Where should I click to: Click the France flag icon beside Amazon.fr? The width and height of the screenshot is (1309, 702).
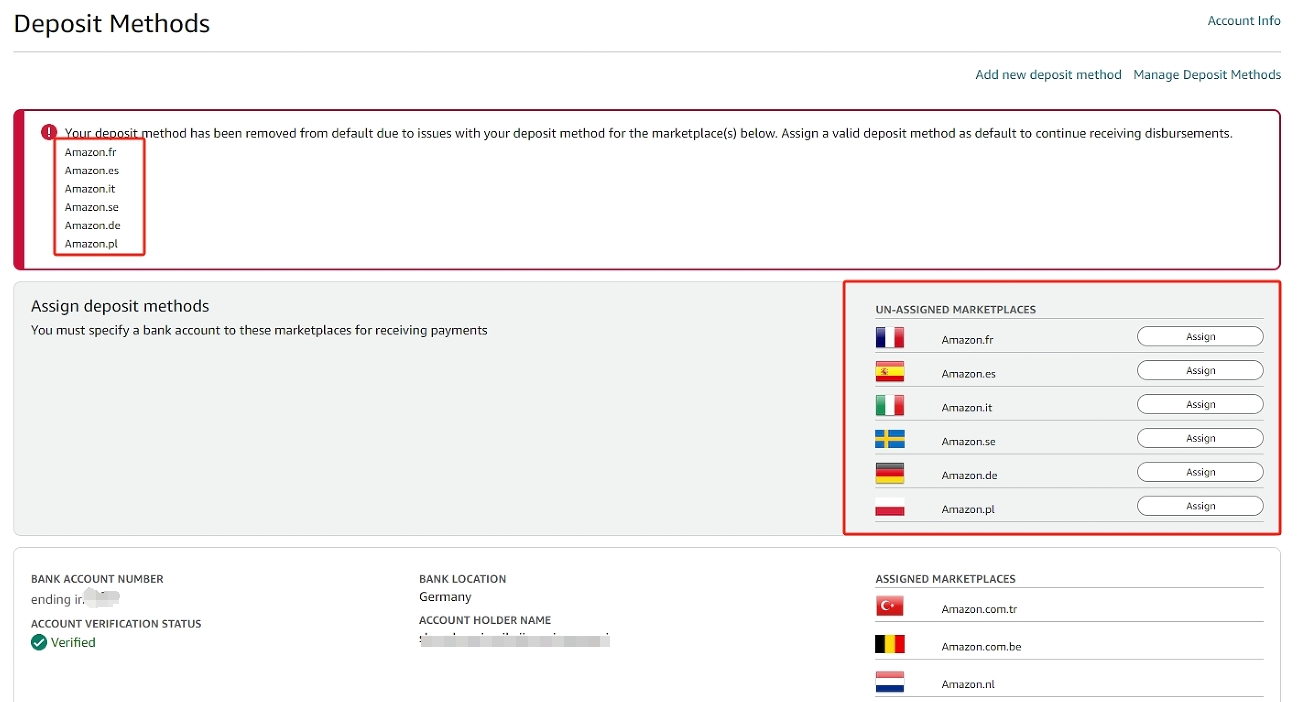coord(889,338)
